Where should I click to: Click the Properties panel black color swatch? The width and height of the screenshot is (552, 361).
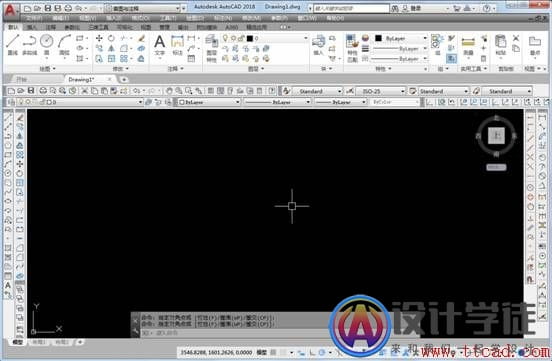379,38
